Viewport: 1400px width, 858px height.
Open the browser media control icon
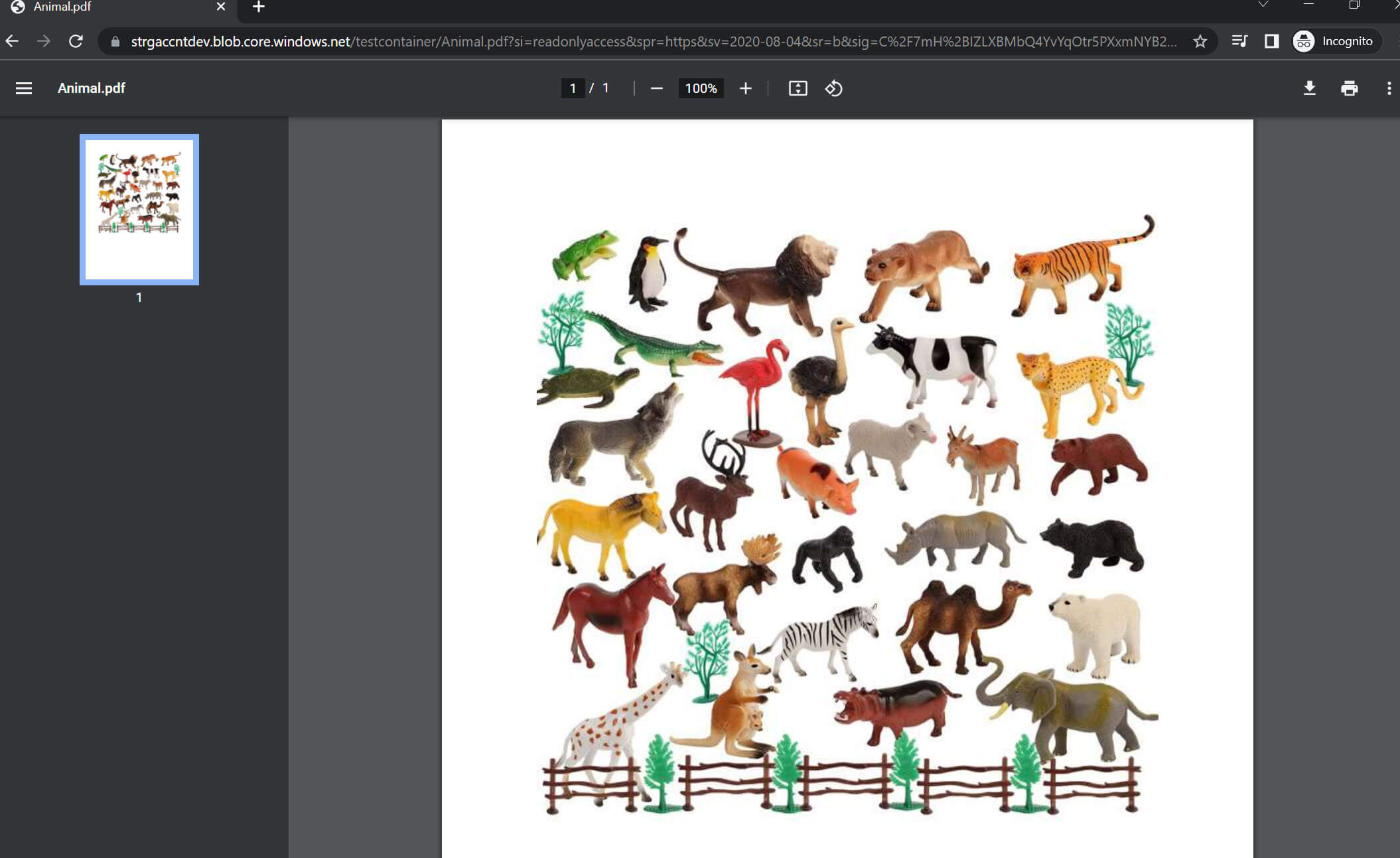(x=1238, y=41)
